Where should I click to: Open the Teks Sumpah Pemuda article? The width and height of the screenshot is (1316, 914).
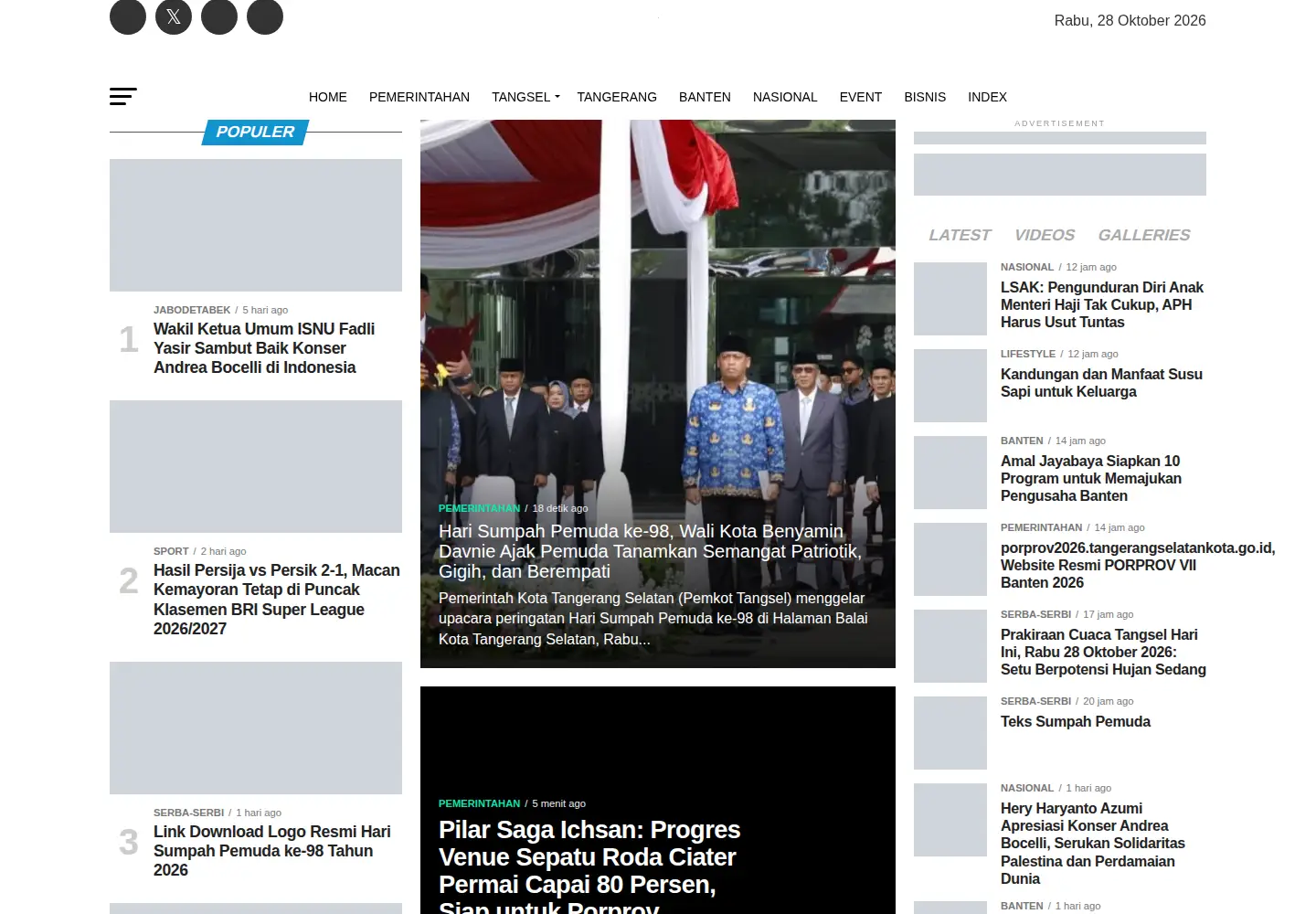coord(1076,721)
